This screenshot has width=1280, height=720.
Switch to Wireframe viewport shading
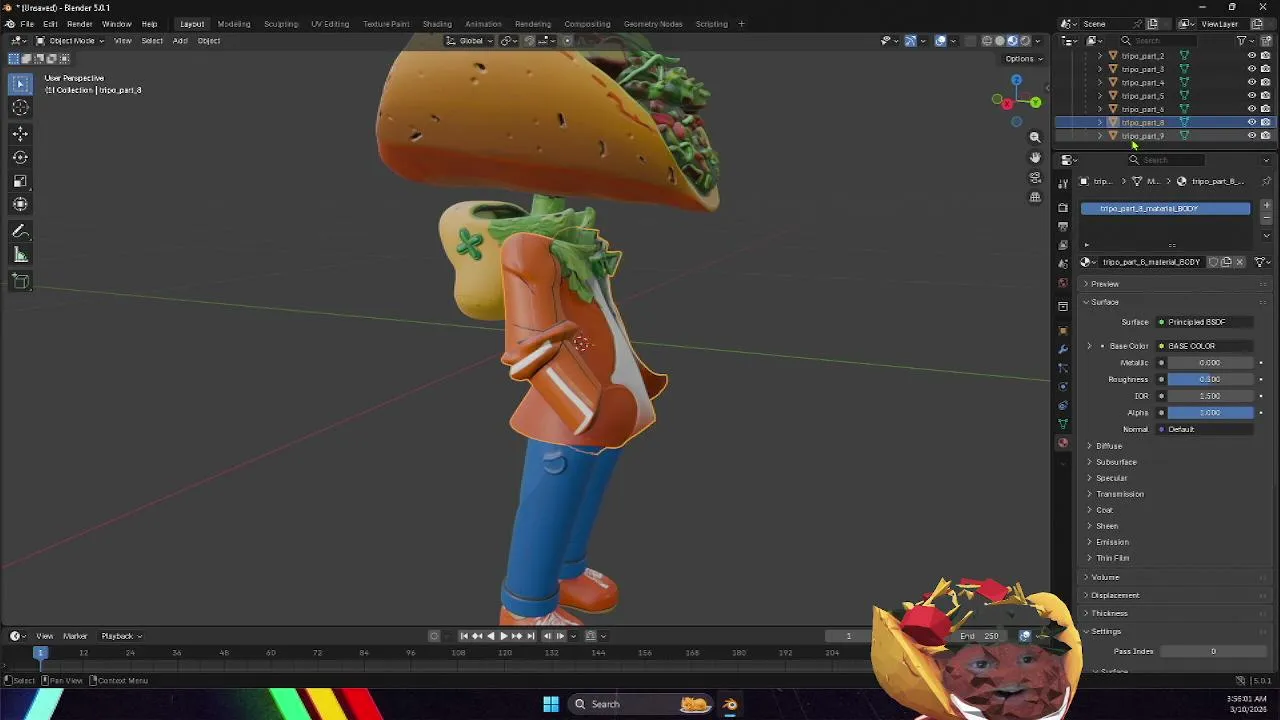click(987, 41)
